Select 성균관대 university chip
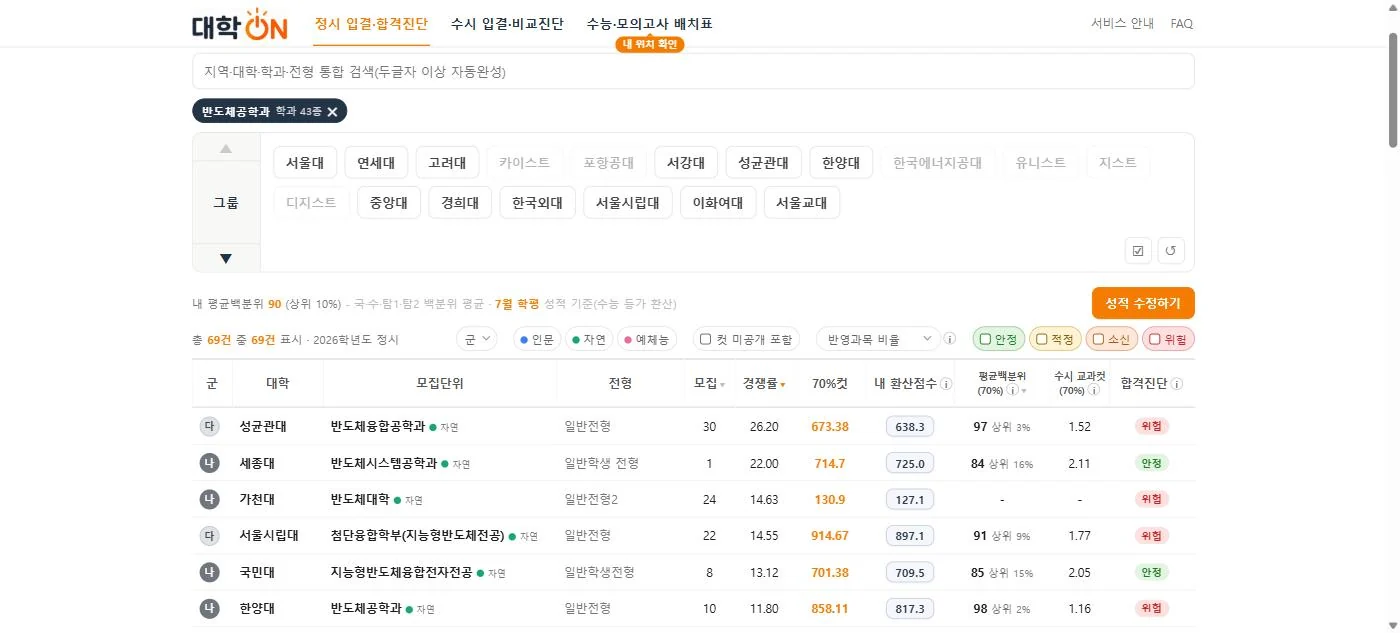The height and width of the screenshot is (633, 1400). pos(764,162)
